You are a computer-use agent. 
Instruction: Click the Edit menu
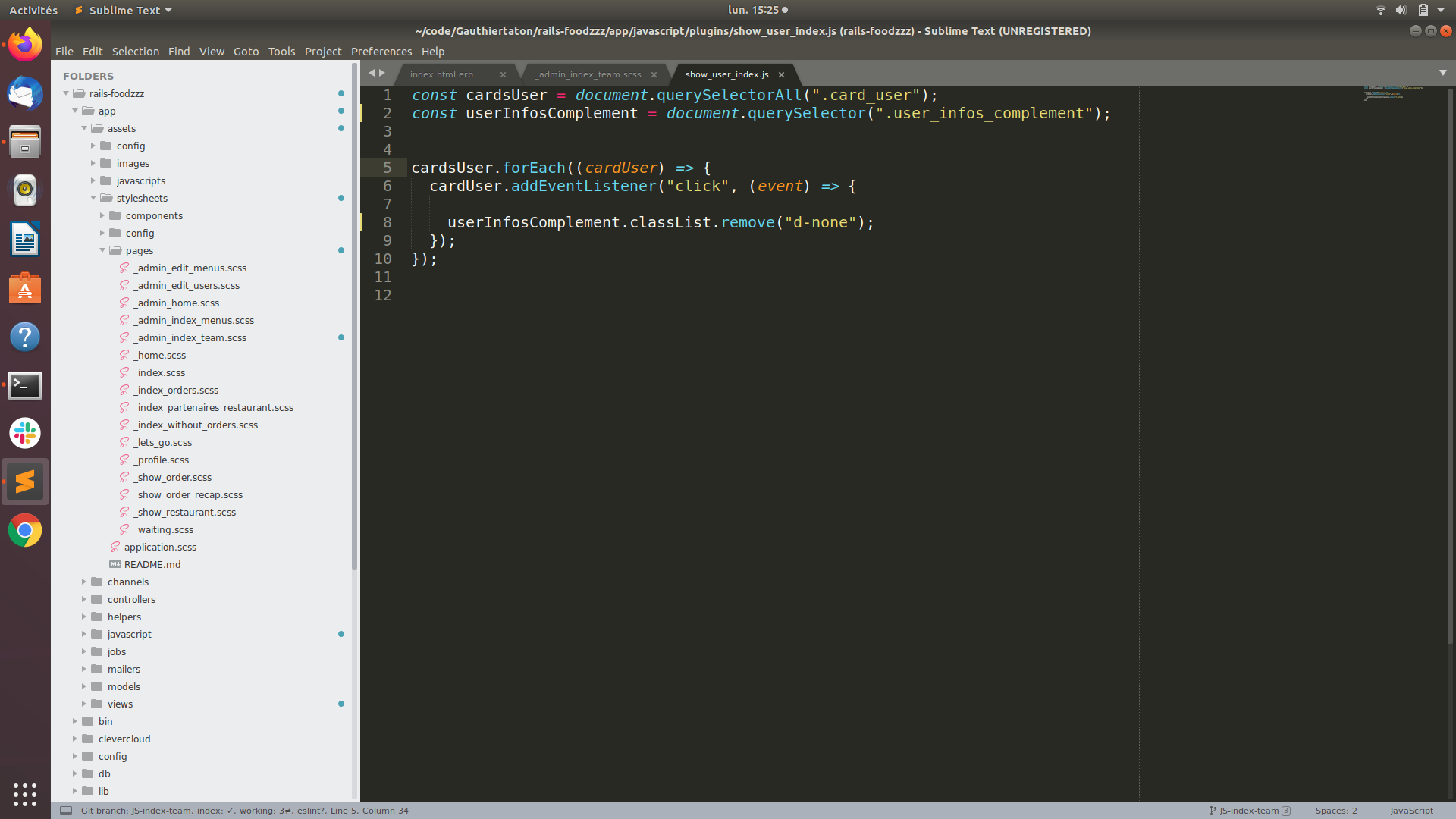tap(93, 52)
